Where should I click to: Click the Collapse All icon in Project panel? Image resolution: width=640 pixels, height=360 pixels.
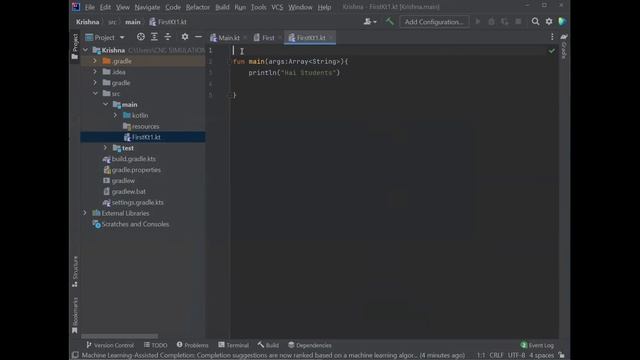(x=168, y=37)
